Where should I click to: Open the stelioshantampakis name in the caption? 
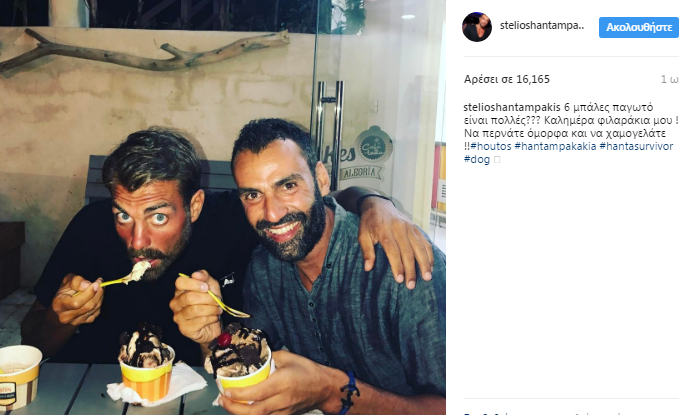(x=512, y=107)
